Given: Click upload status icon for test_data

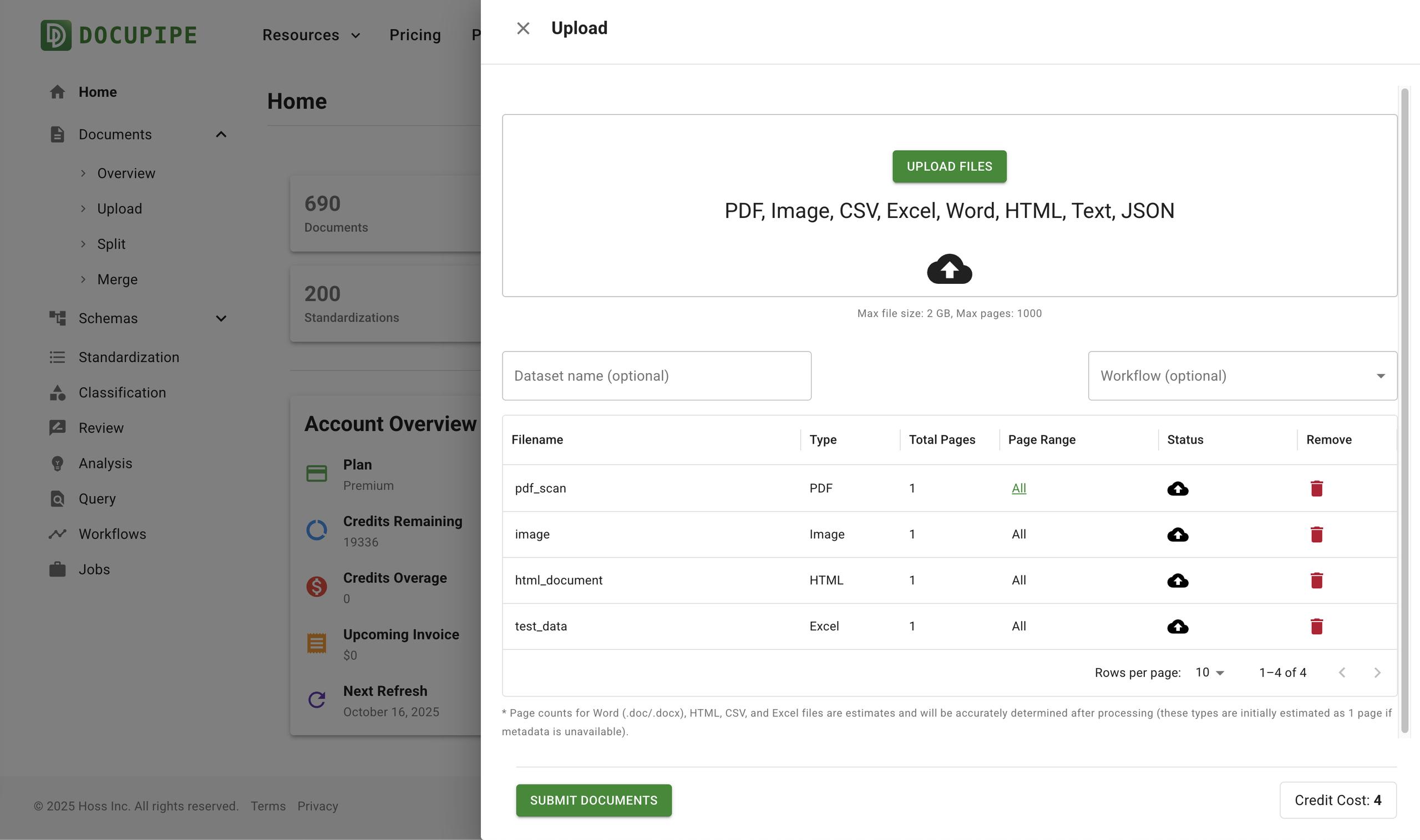Looking at the screenshot, I should click(x=1178, y=626).
